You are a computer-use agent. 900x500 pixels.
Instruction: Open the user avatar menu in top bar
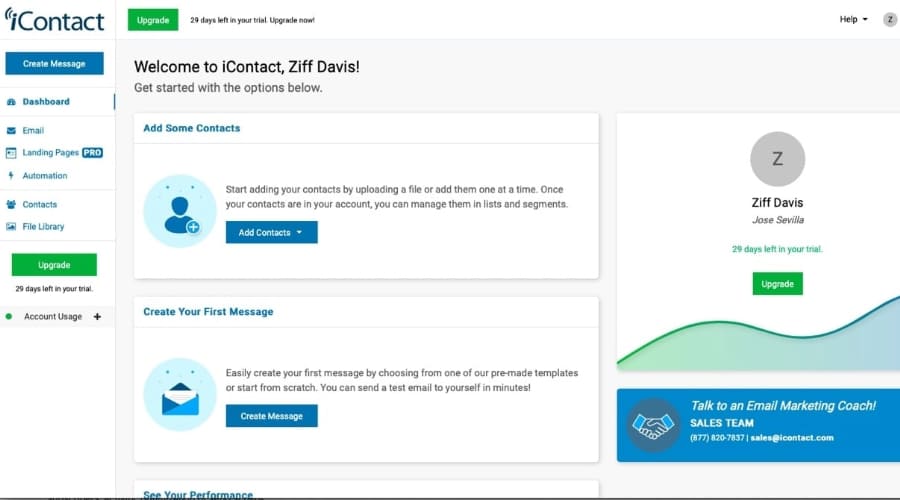click(889, 19)
